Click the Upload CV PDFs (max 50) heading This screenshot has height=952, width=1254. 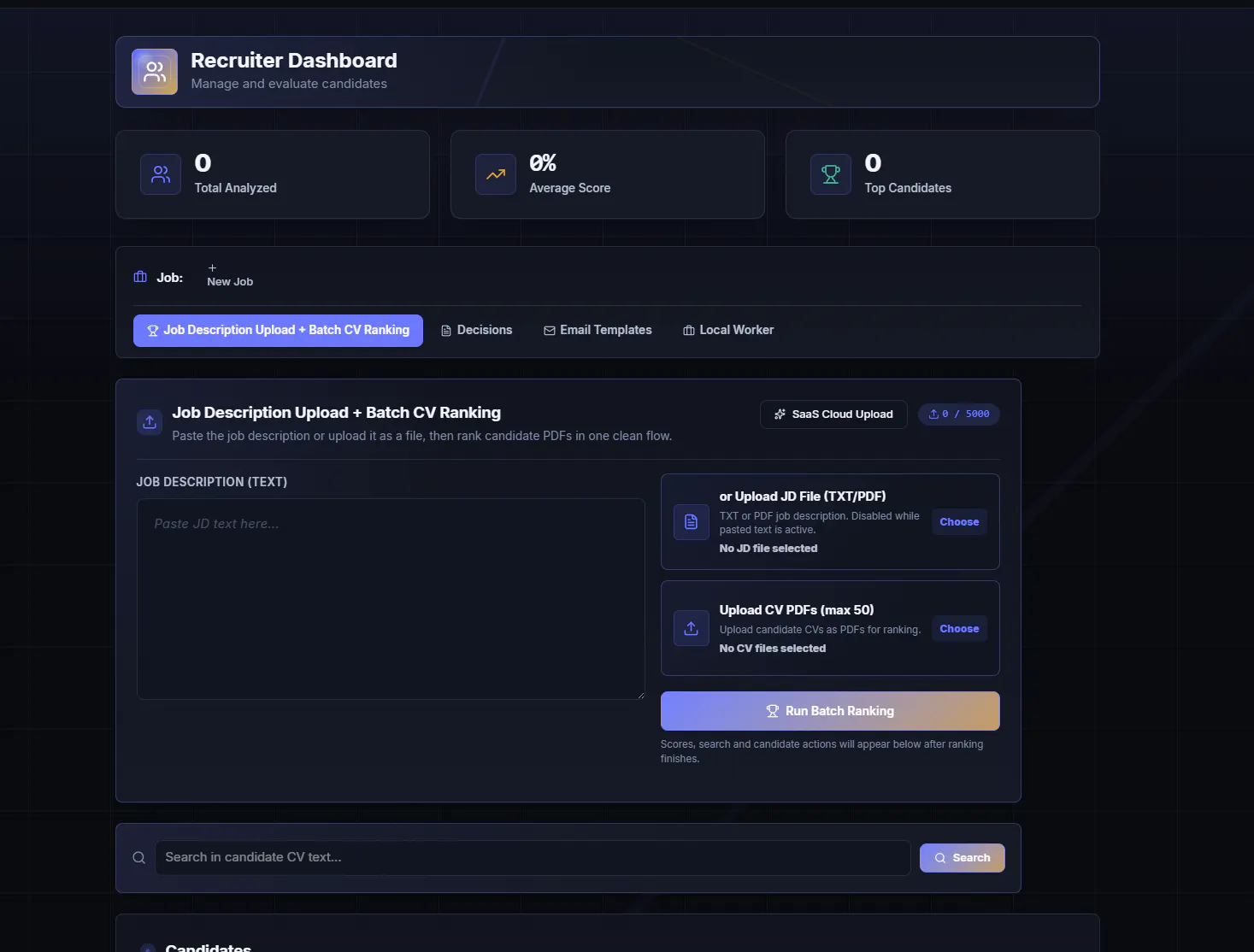click(797, 610)
